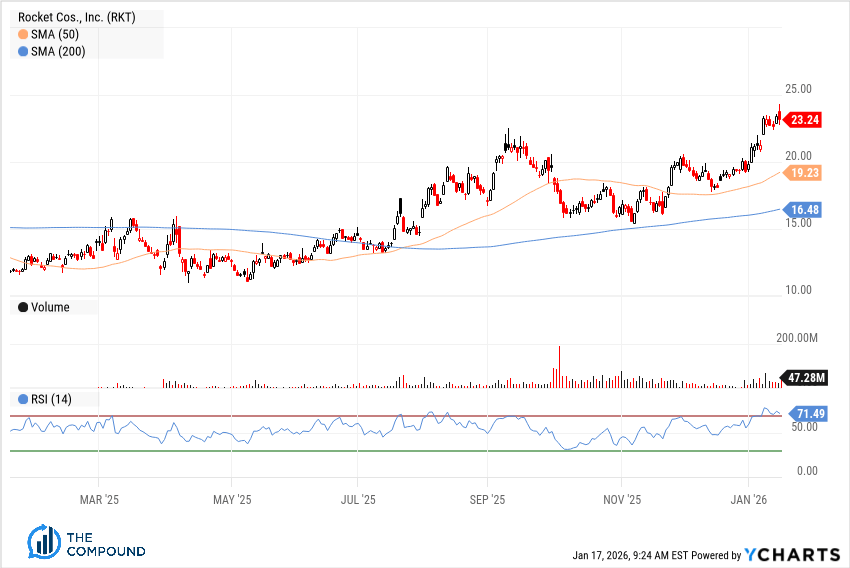
Task: Click the orange 19.23 SMA value tag
Action: (802, 173)
